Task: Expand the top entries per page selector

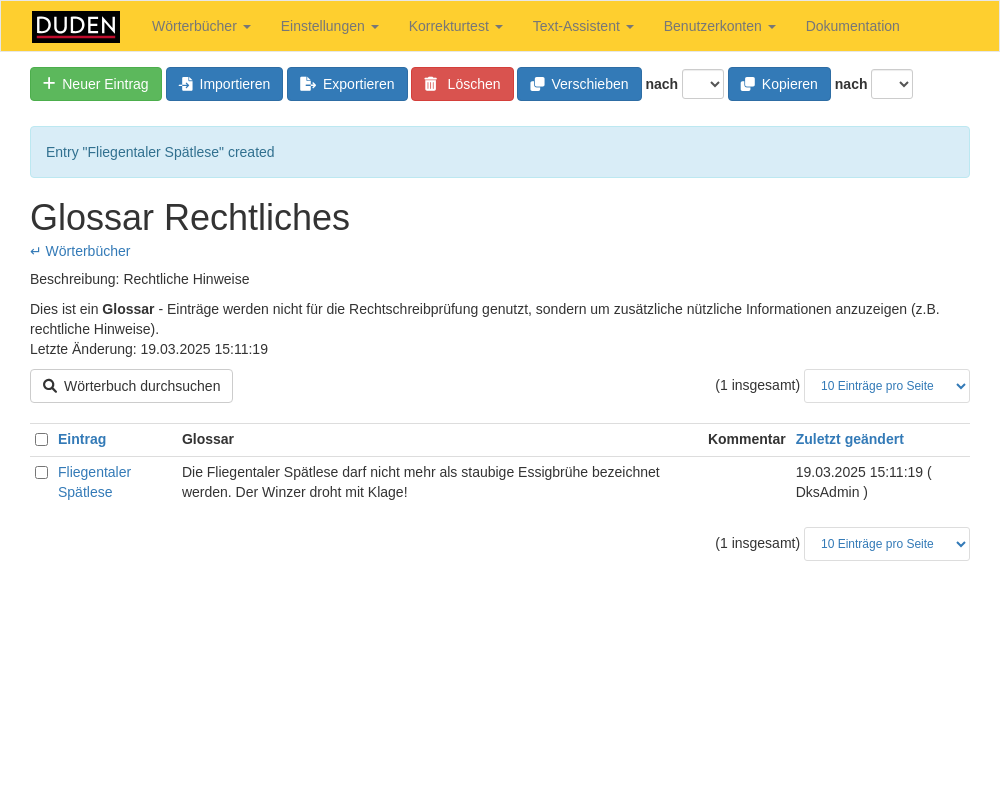Action: pos(886,386)
